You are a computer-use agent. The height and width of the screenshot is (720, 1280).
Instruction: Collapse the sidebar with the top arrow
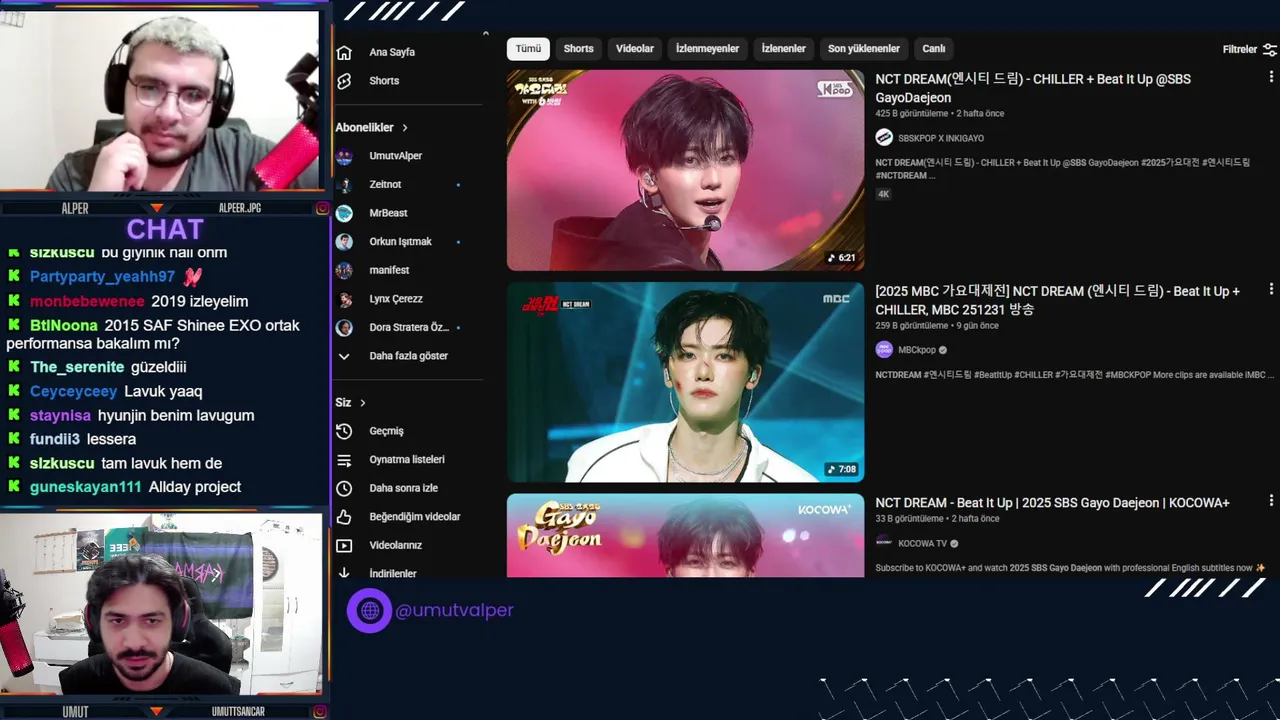[486, 33]
